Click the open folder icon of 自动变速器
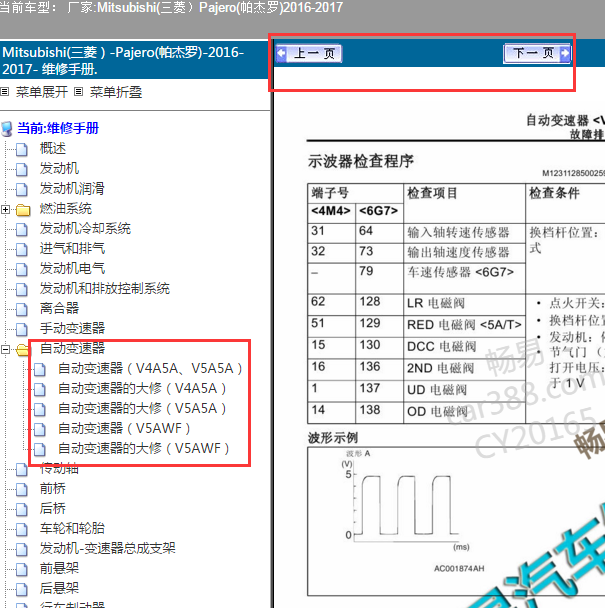The height and width of the screenshot is (608, 605). tap(22, 349)
